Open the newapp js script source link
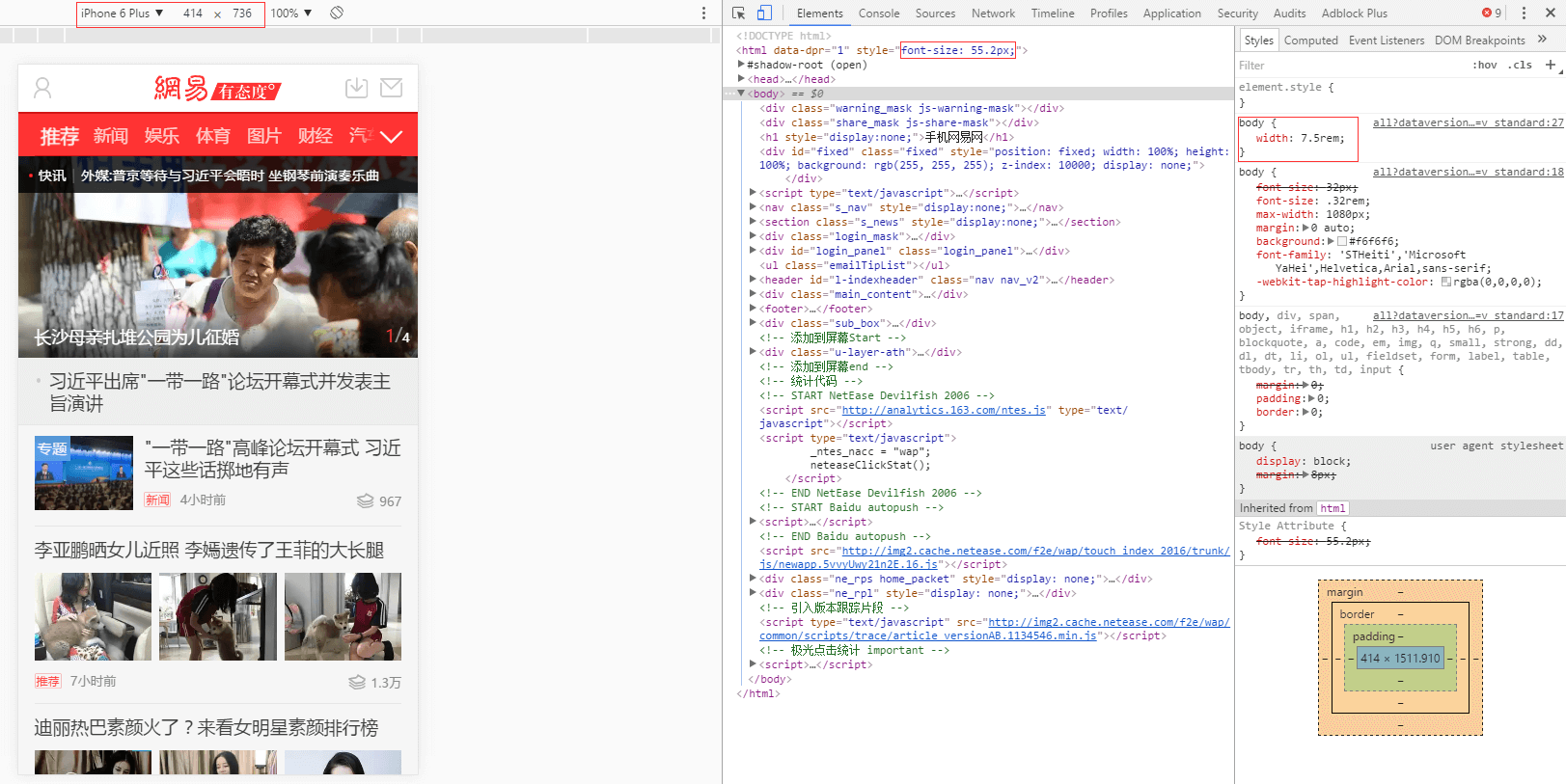1566x784 pixels. tap(995, 557)
